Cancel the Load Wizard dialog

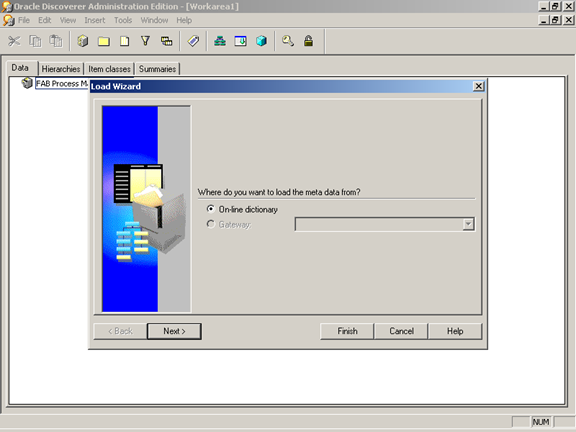(401, 331)
